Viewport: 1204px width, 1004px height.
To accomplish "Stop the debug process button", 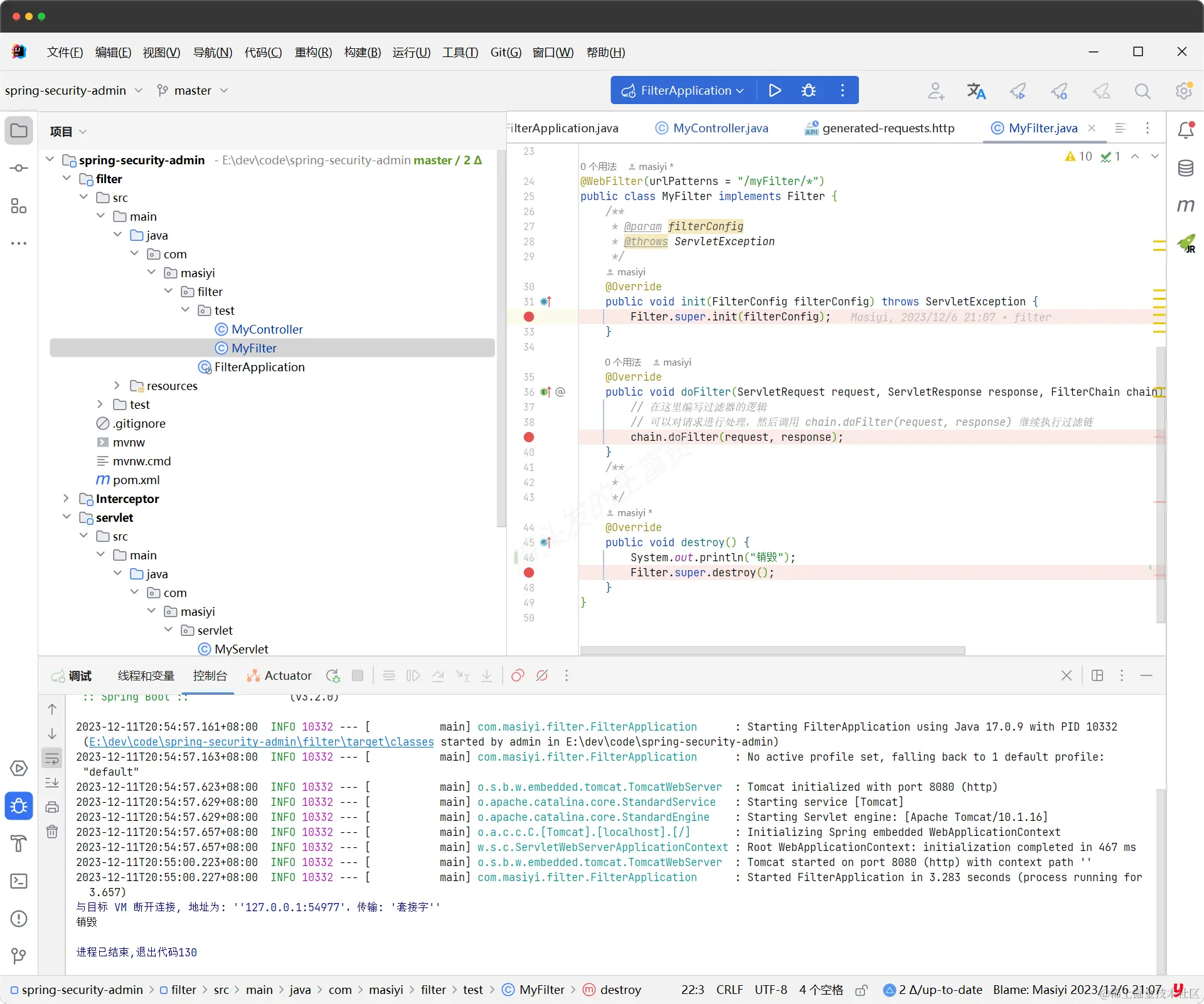I will tap(358, 675).
